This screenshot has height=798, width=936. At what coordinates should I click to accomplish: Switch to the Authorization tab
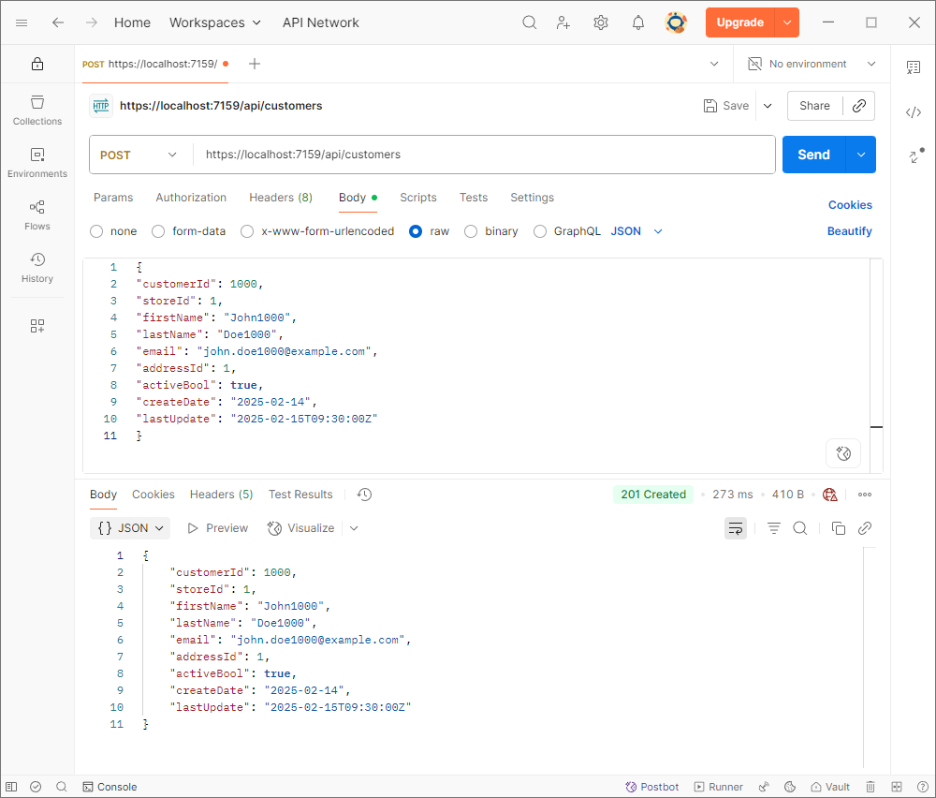(x=191, y=198)
